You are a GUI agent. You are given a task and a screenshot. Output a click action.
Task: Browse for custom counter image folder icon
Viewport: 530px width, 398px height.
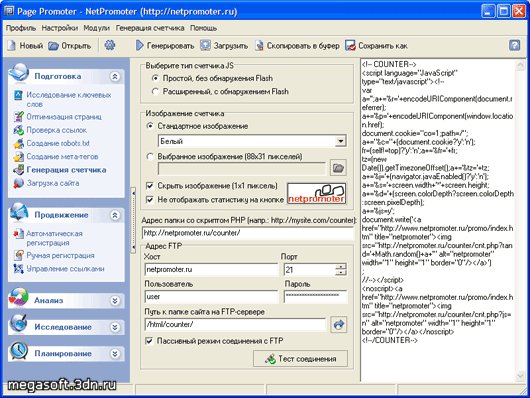(x=338, y=168)
